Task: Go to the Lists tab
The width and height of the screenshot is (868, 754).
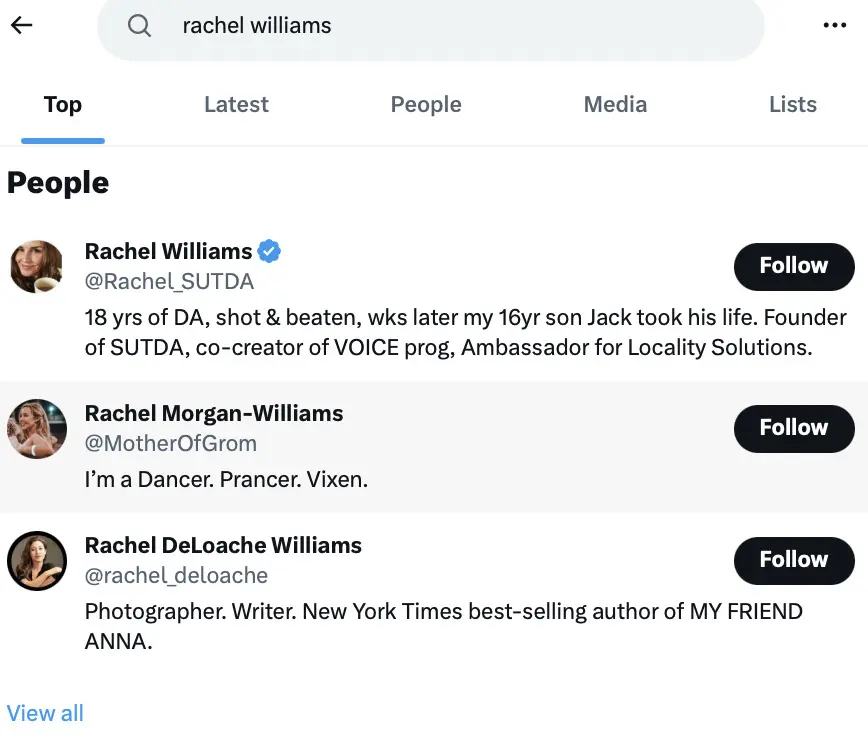Action: point(792,105)
